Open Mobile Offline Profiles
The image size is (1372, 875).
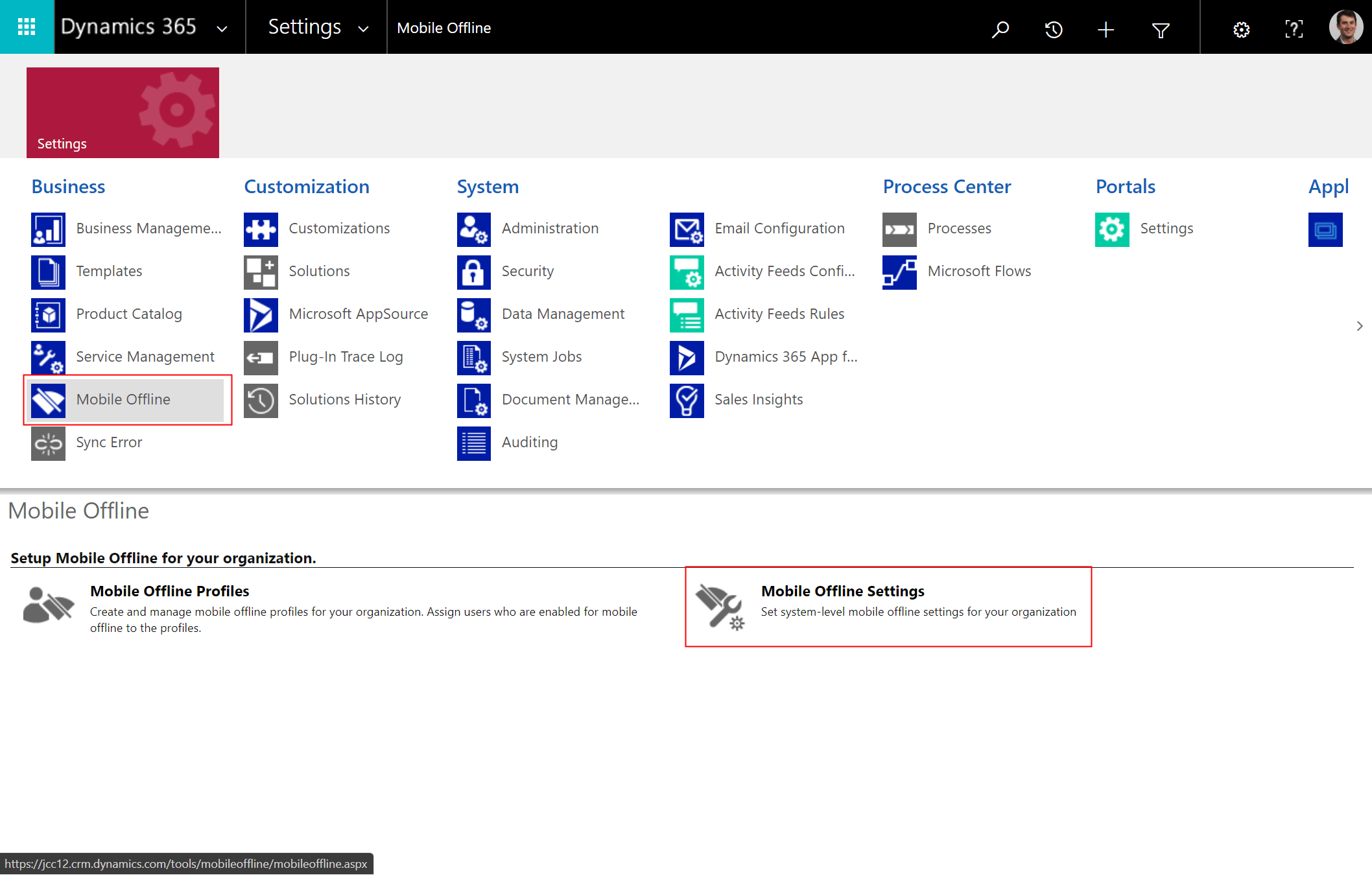tap(169, 590)
